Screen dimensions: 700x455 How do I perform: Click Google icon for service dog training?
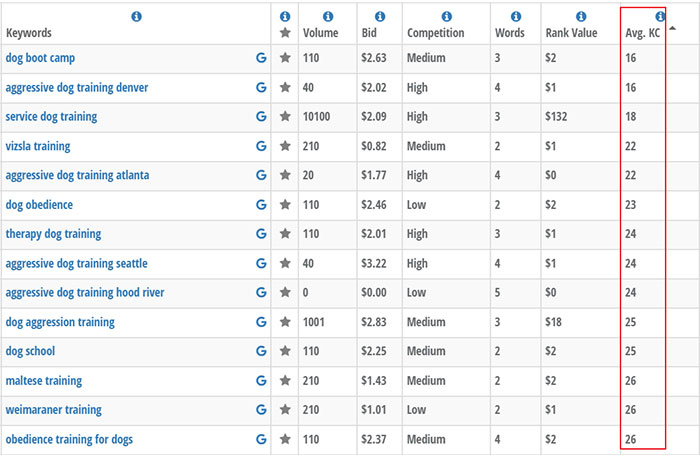pyautogui.click(x=261, y=117)
